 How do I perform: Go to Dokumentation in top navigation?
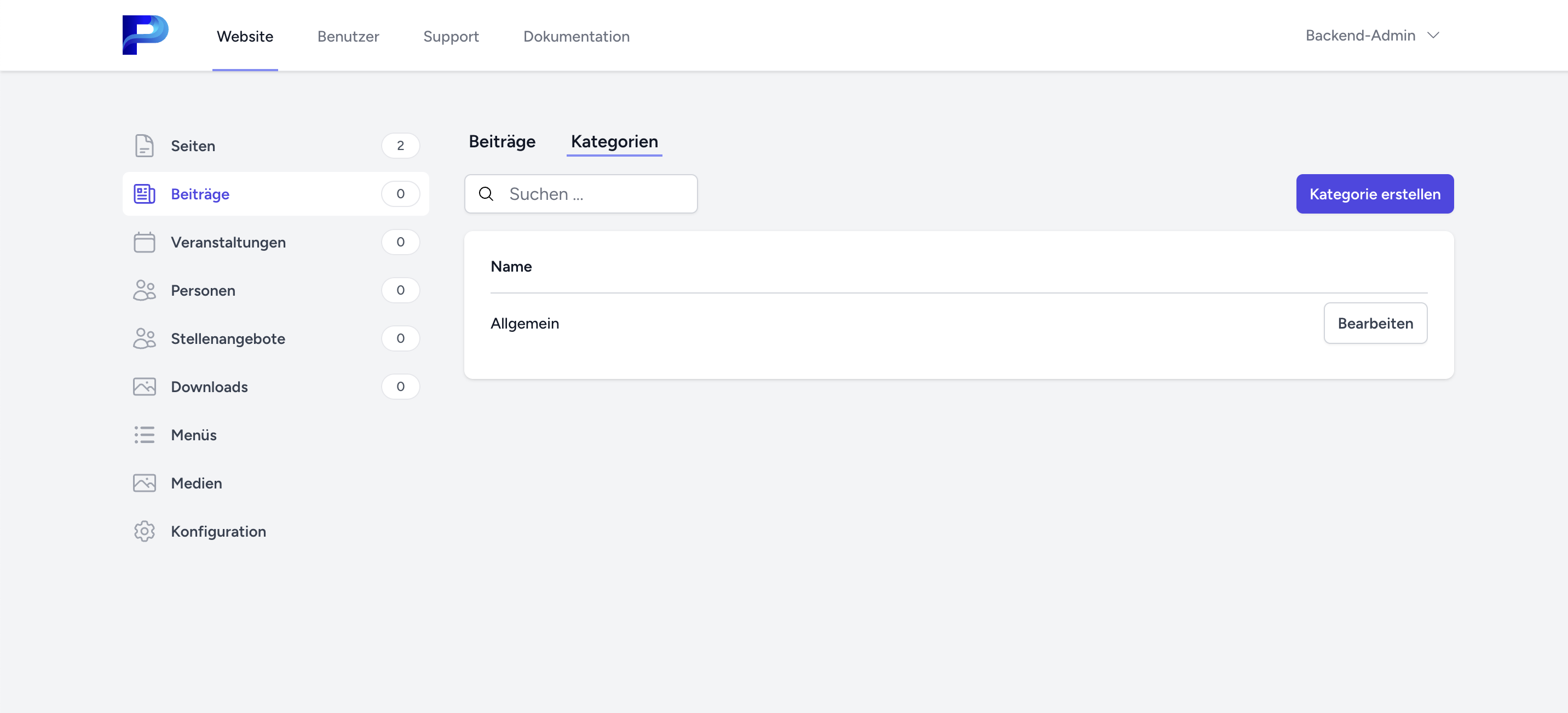coord(576,36)
